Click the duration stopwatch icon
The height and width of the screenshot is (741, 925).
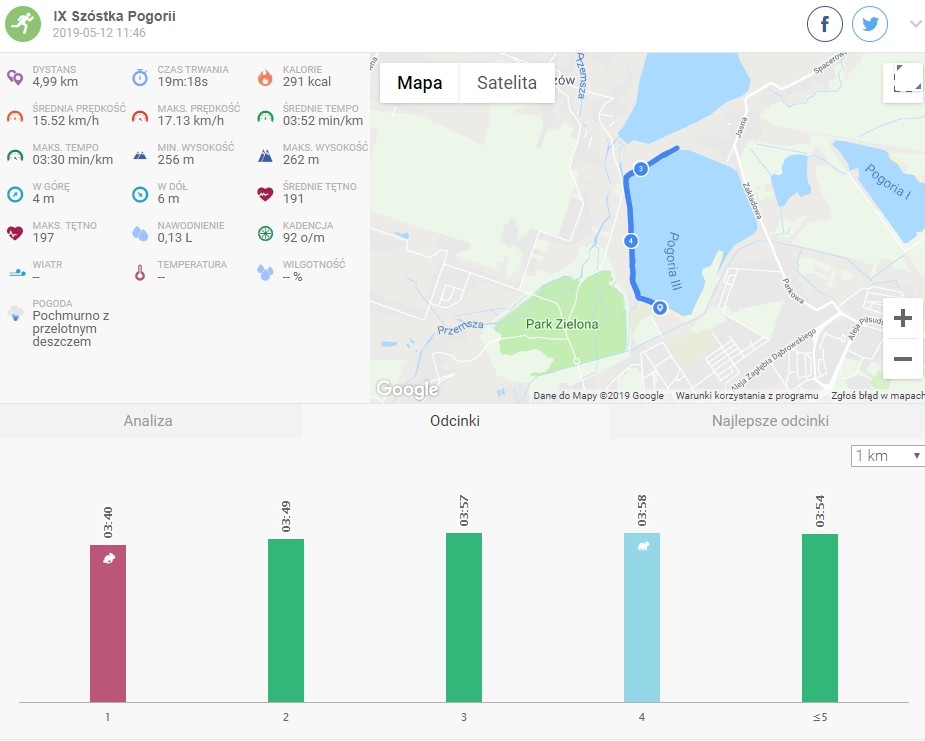(140, 76)
